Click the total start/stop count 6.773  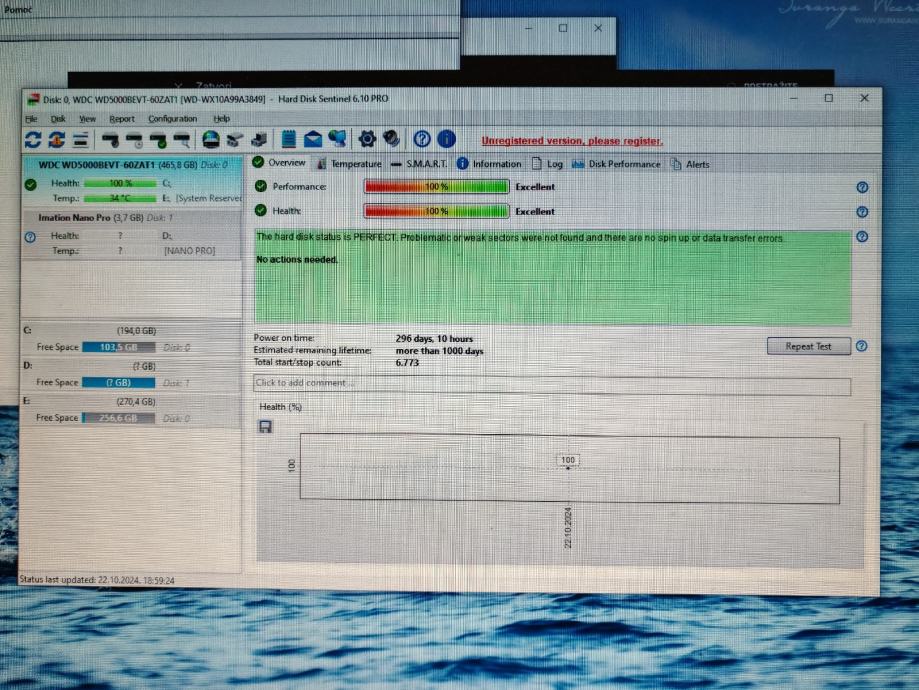tap(407, 363)
